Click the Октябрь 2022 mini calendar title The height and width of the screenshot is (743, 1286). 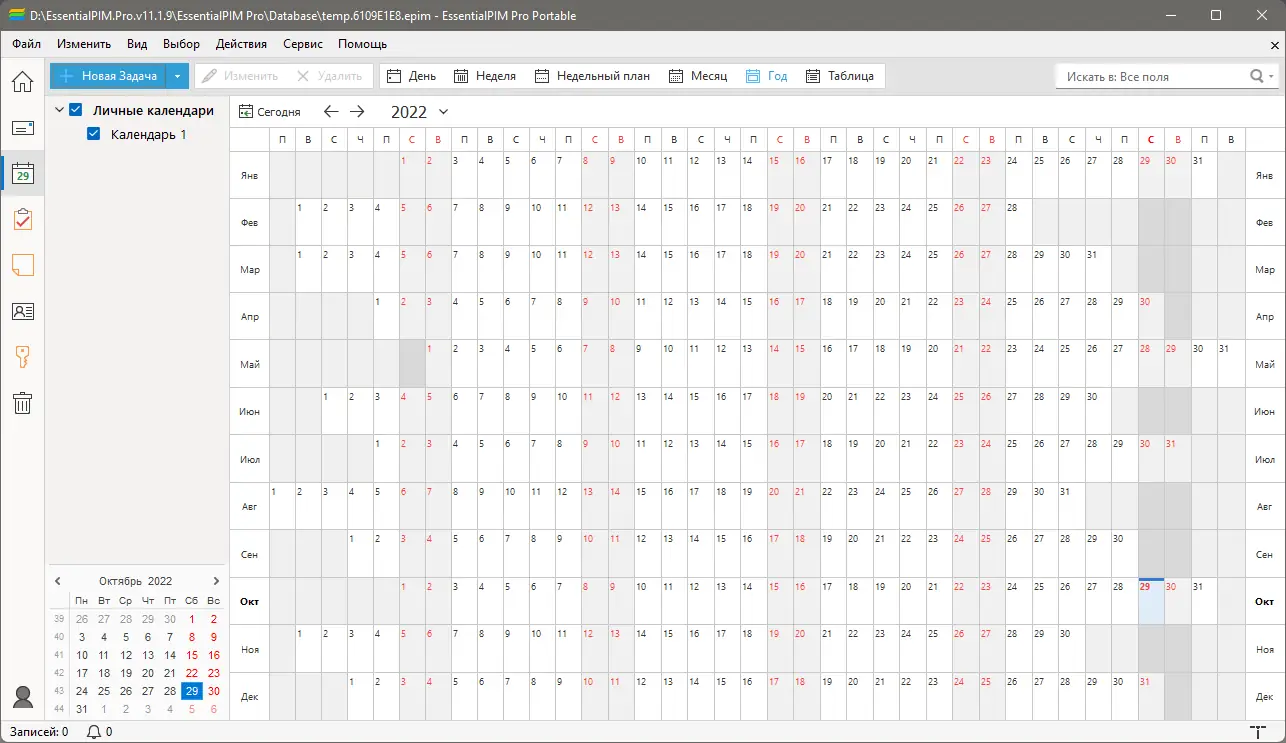point(136,581)
